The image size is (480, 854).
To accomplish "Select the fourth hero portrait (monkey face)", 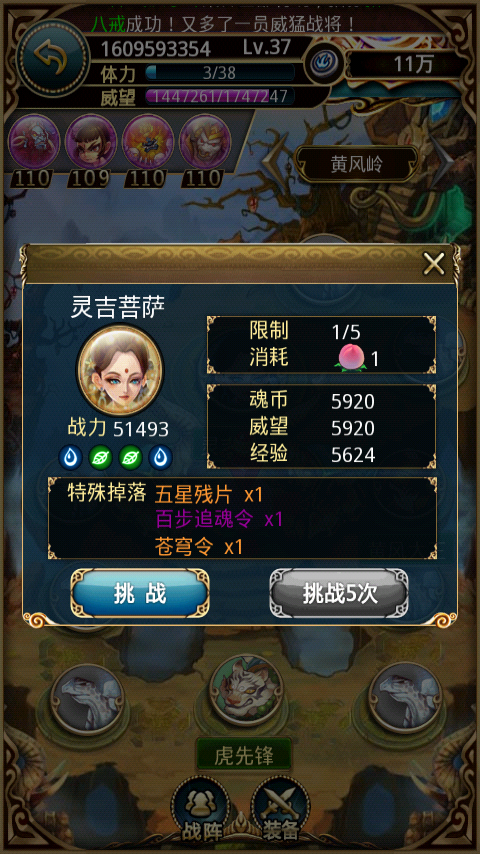I will [205, 142].
